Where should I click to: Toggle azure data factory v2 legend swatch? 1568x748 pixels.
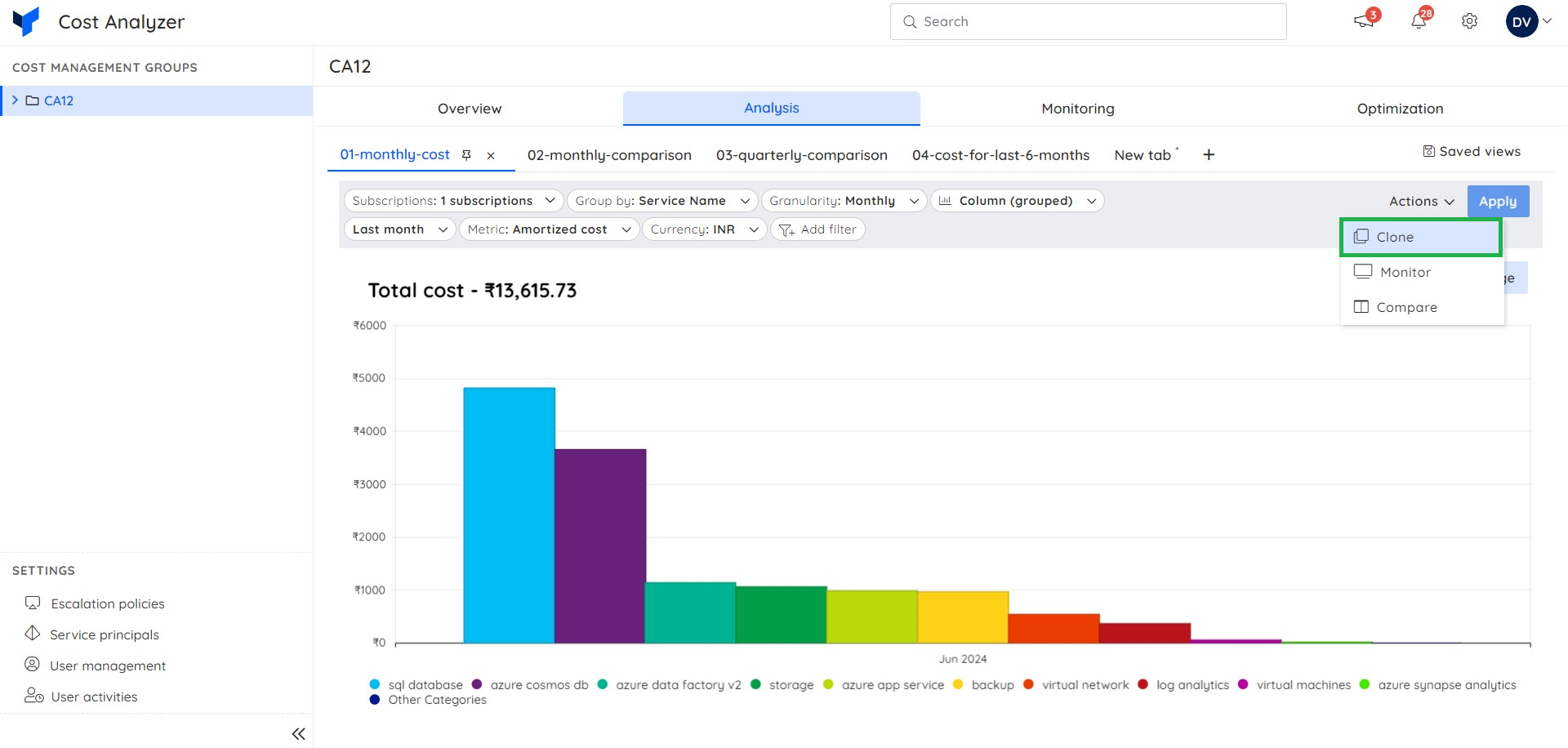click(603, 684)
